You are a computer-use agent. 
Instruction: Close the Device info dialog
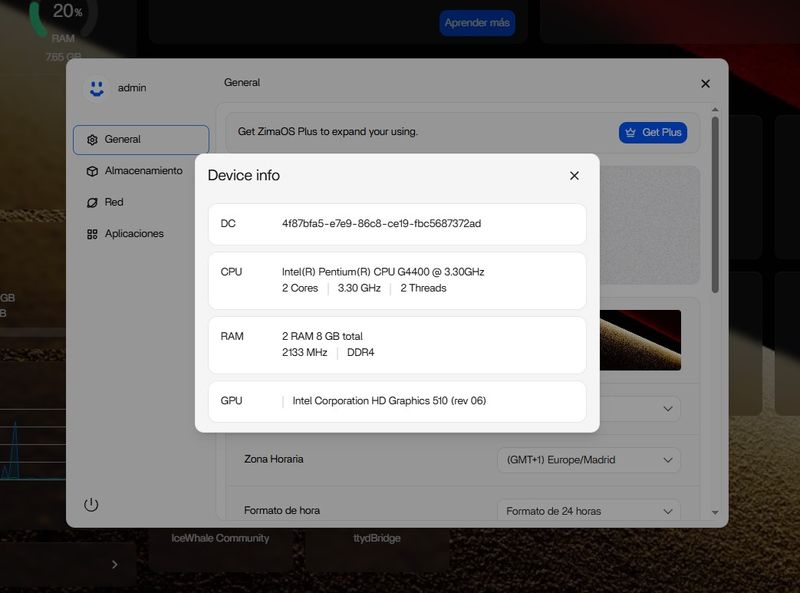(x=574, y=176)
